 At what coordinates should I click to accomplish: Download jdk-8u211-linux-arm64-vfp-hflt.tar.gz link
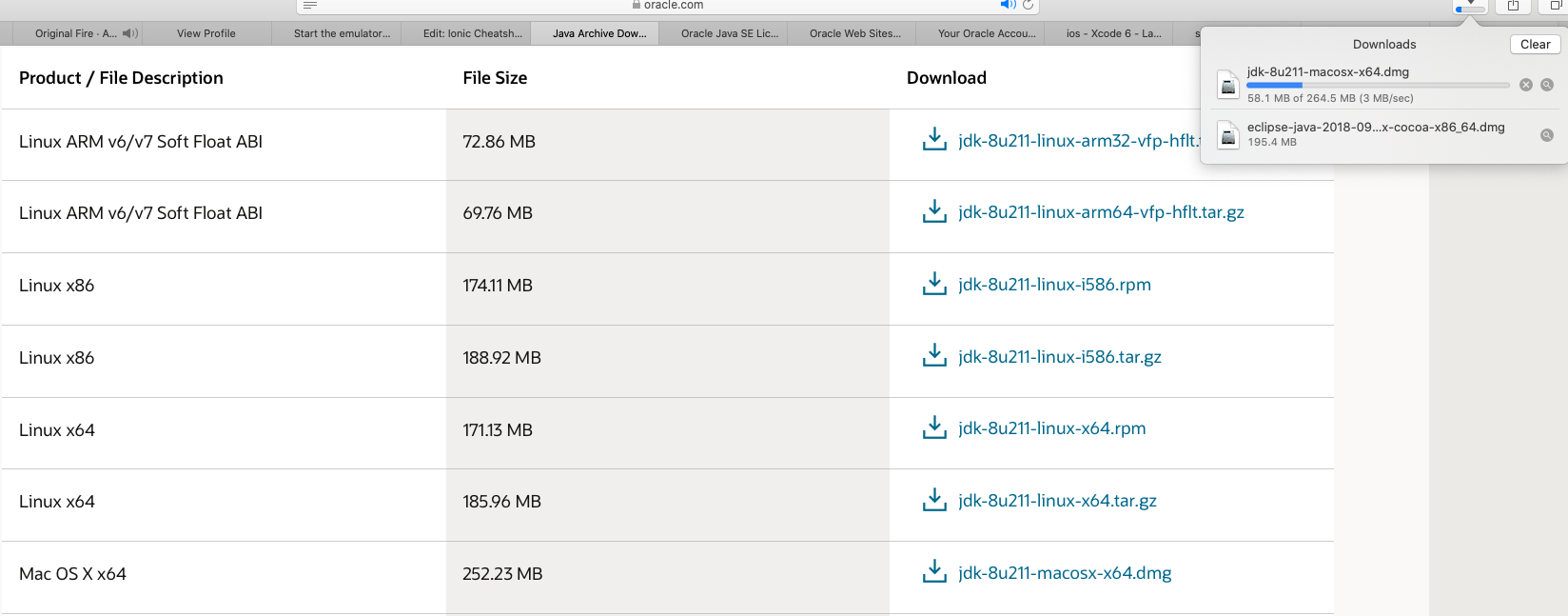[x=1101, y=212]
